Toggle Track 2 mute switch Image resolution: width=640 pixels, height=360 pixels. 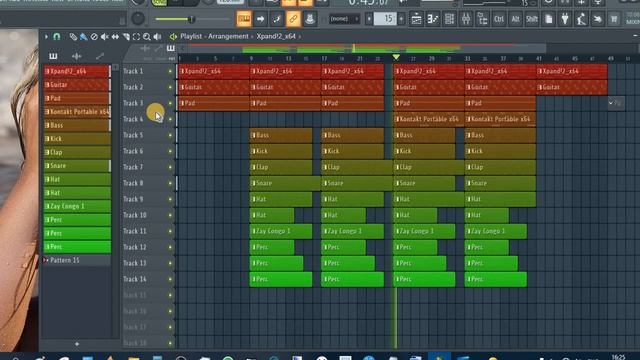(x=170, y=87)
